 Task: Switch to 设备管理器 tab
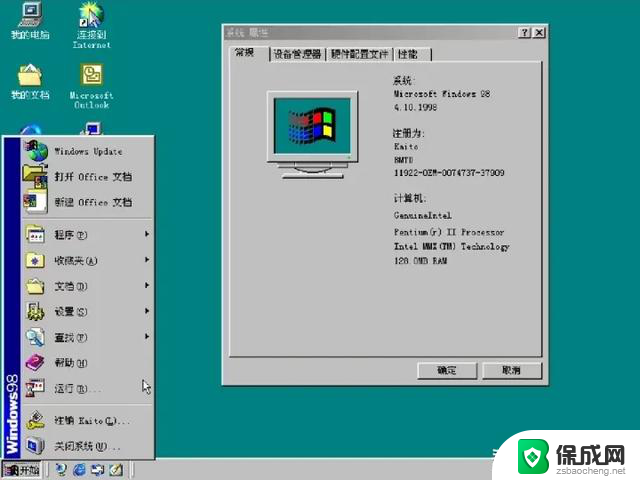tap(297, 54)
